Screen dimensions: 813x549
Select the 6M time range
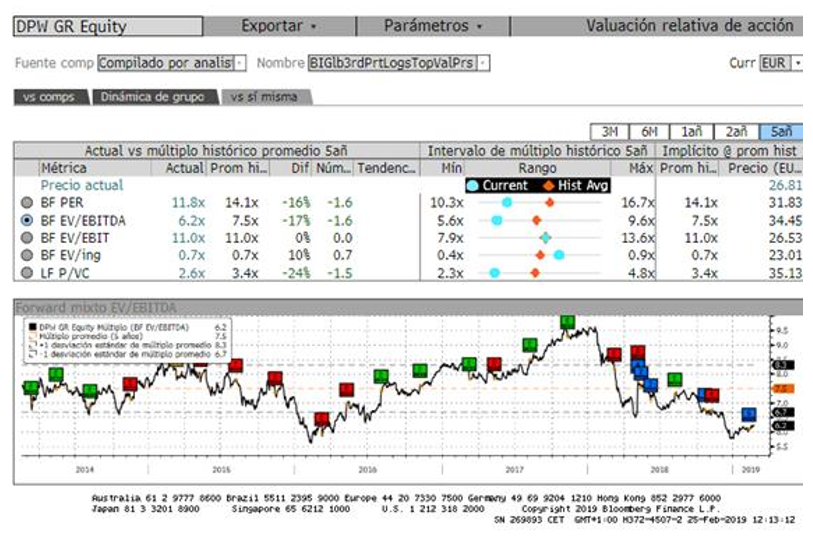(649, 132)
